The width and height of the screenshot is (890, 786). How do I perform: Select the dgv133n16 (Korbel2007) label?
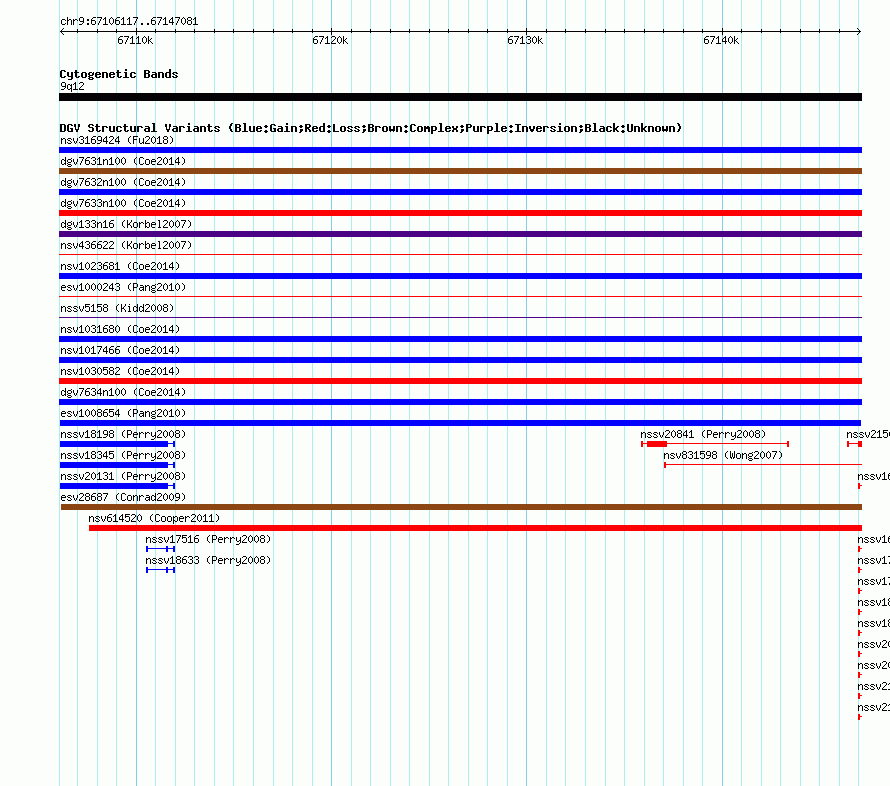126,224
